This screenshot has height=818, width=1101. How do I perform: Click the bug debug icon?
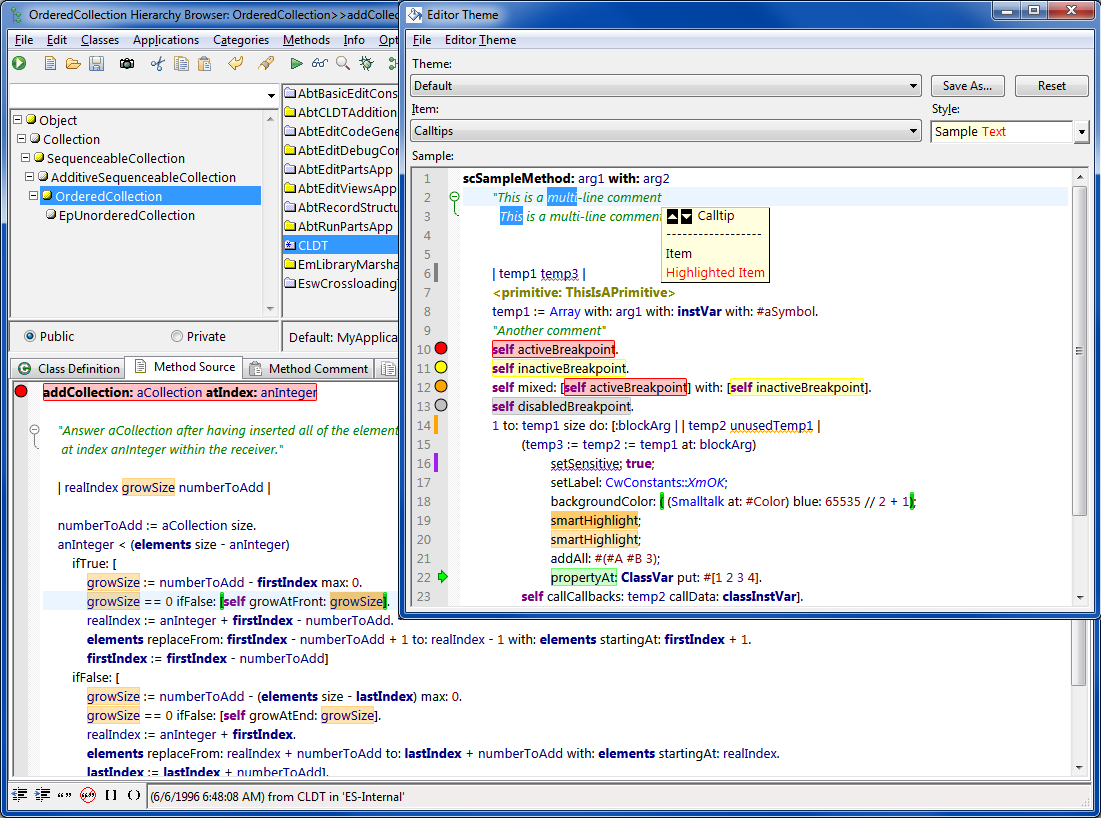367,63
